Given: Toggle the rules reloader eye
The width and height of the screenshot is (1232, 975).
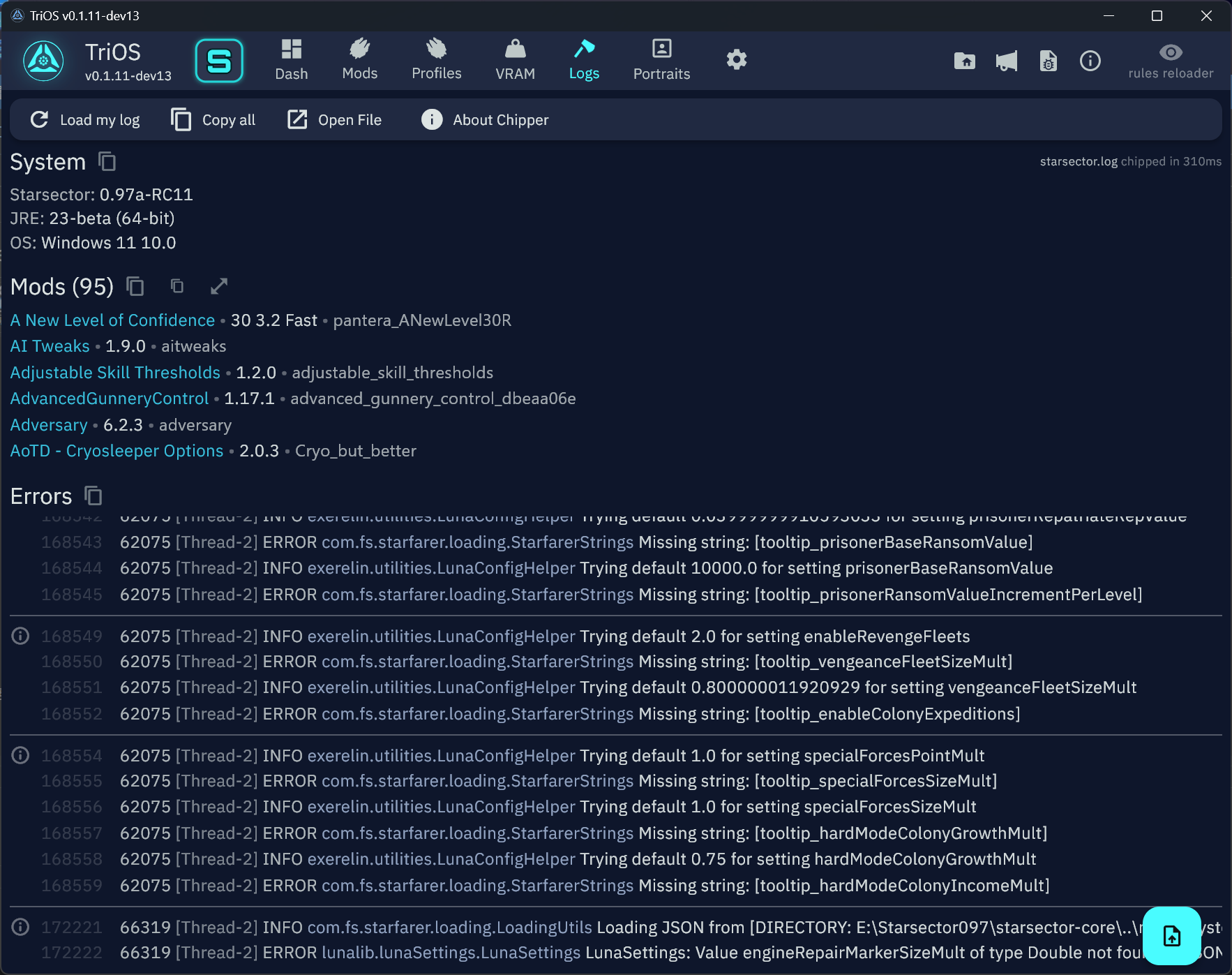Looking at the screenshot, I should coord(1170,53).
